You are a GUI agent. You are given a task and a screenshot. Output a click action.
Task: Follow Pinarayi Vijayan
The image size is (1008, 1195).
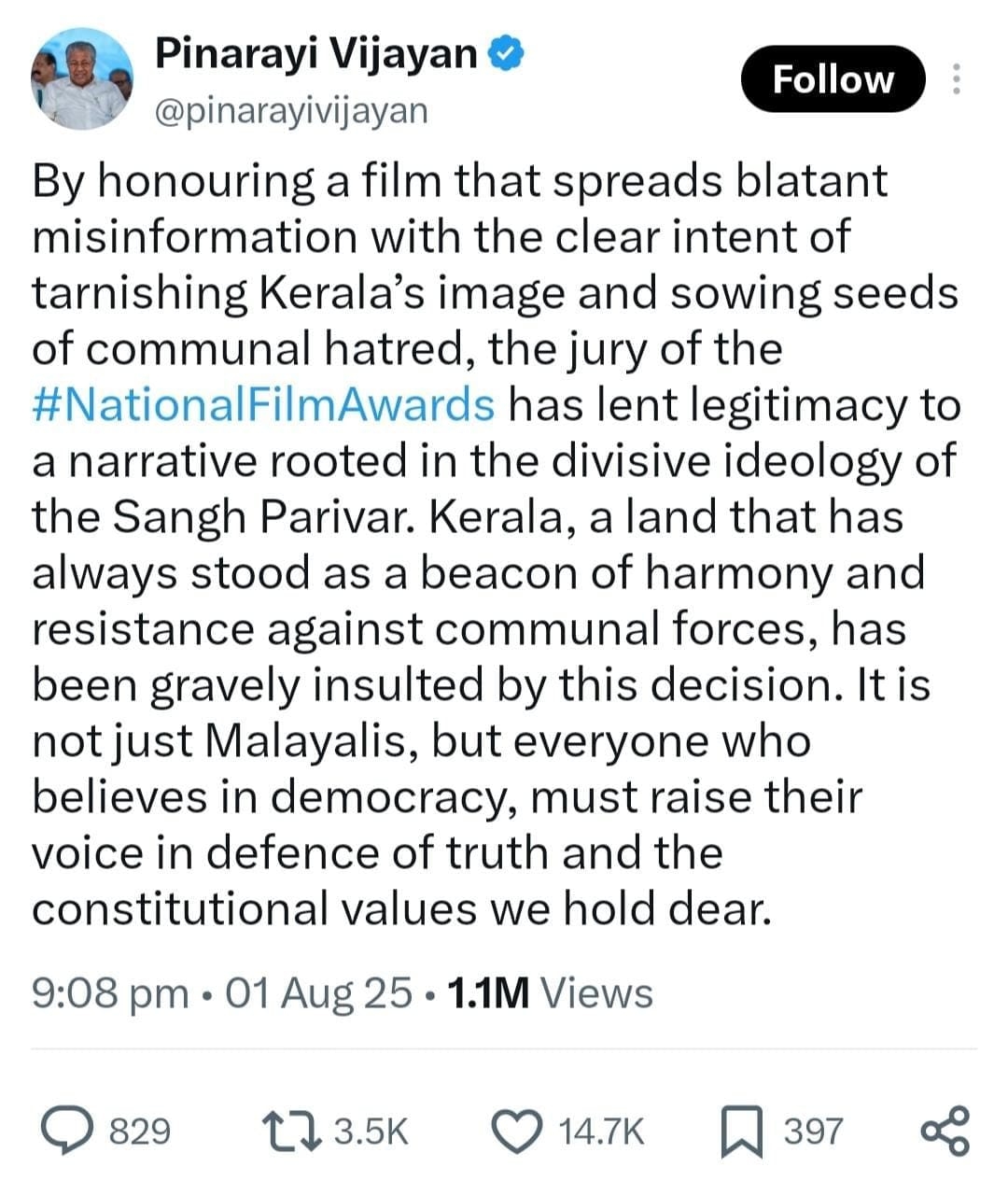[x=833, y=79]
